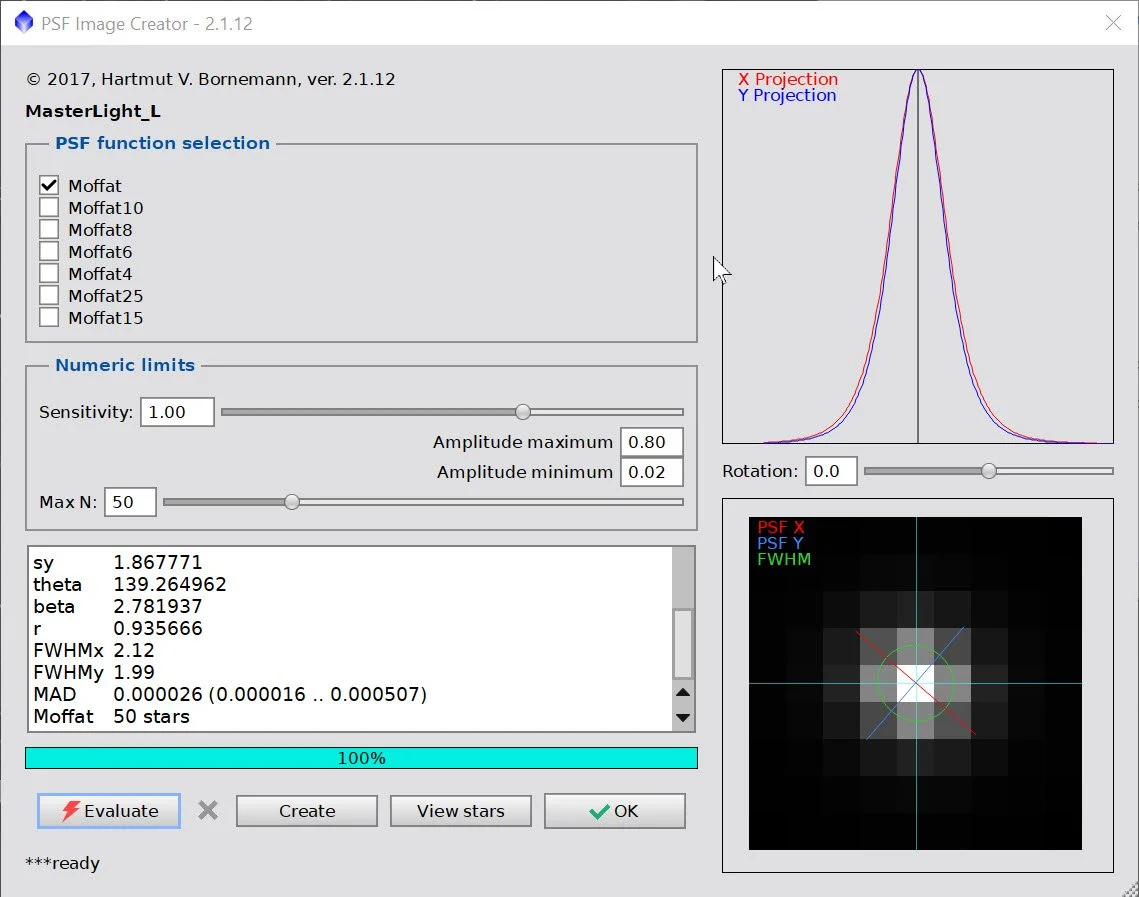Click the X/Y projection graph
The image size is (1139, 897).
pyautogui.click(x=917, y=256)
